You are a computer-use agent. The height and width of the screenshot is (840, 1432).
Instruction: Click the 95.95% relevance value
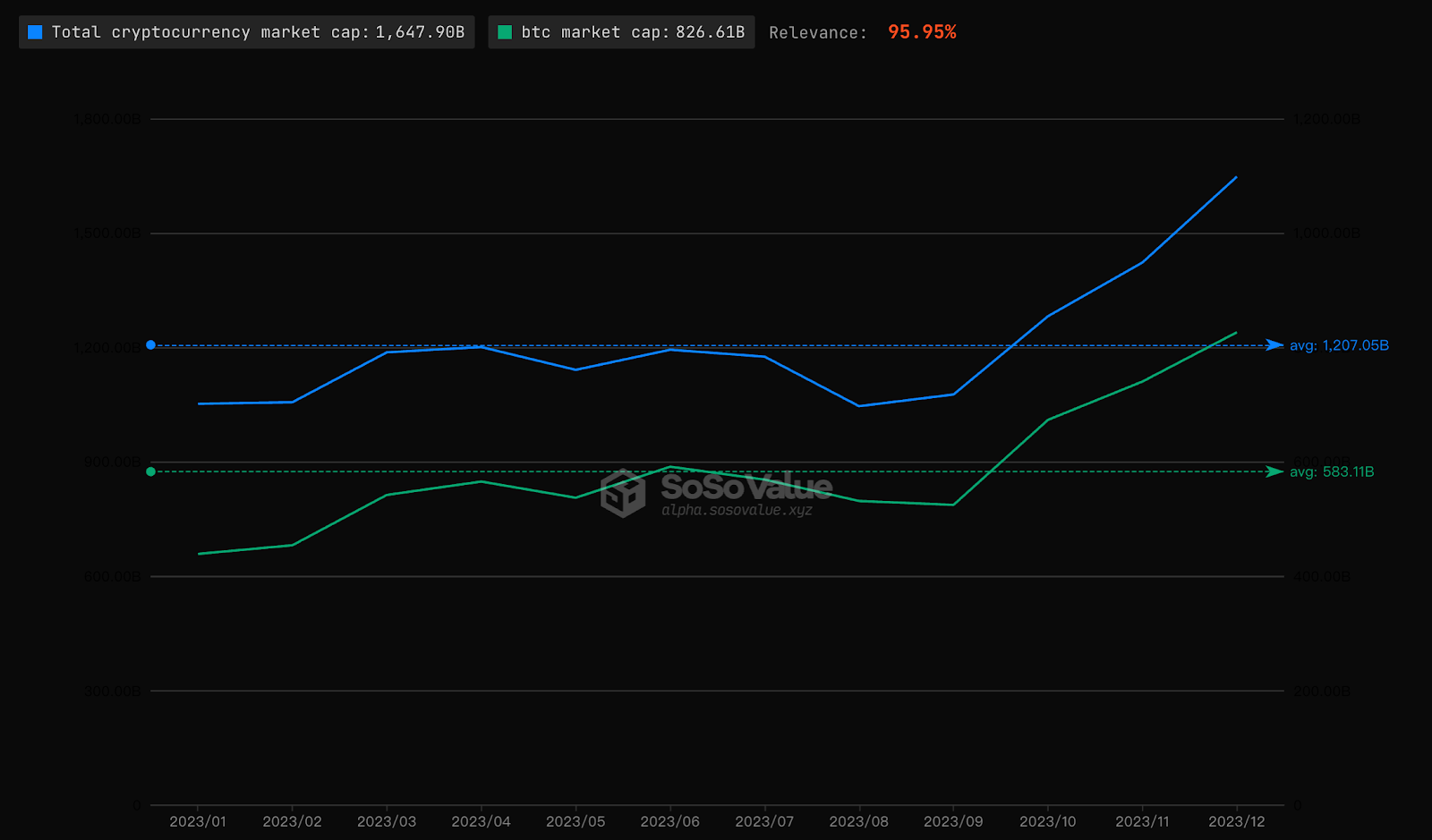922,32
